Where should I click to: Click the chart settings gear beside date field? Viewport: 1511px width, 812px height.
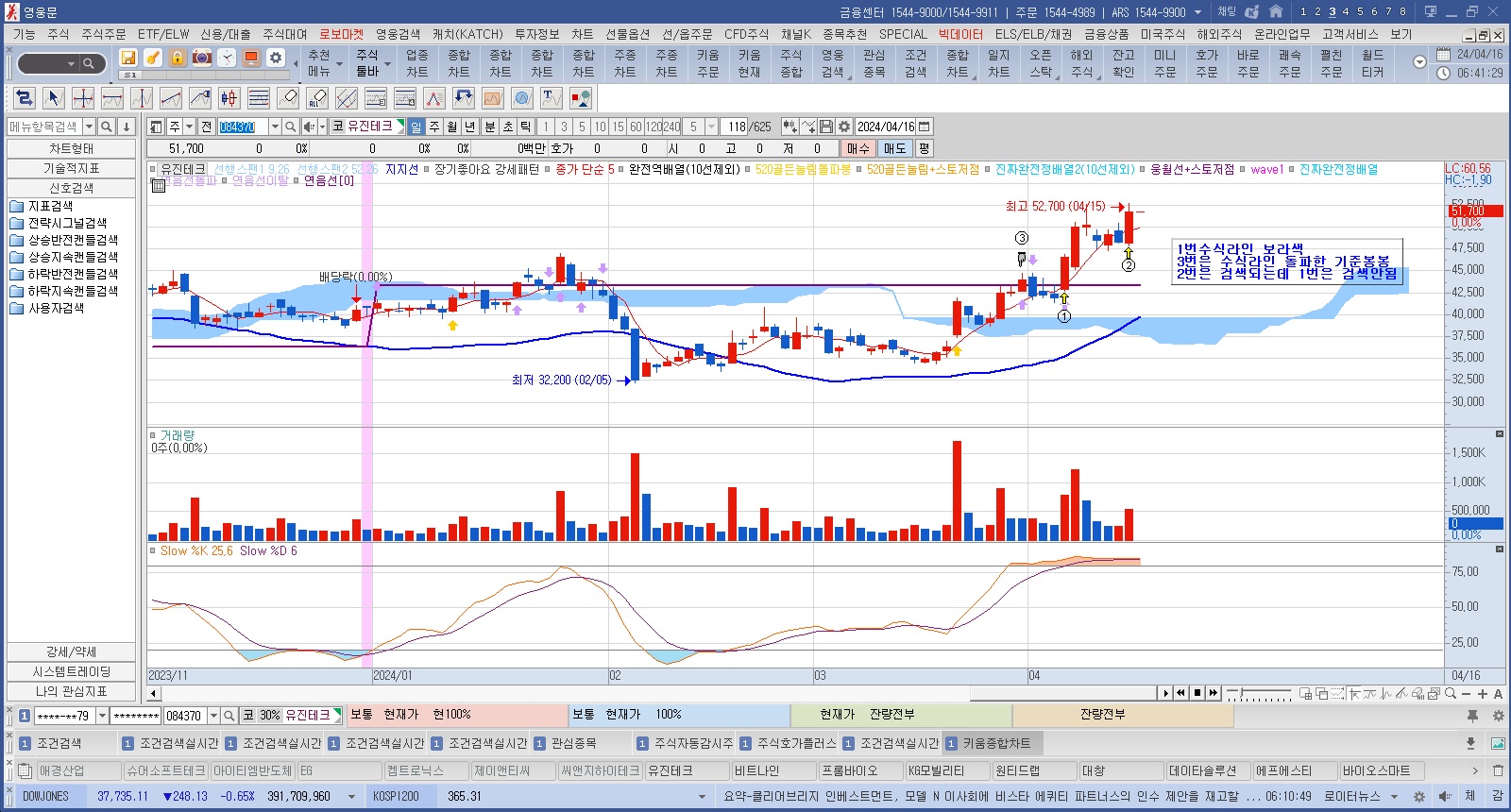click(x=844, y=127)
